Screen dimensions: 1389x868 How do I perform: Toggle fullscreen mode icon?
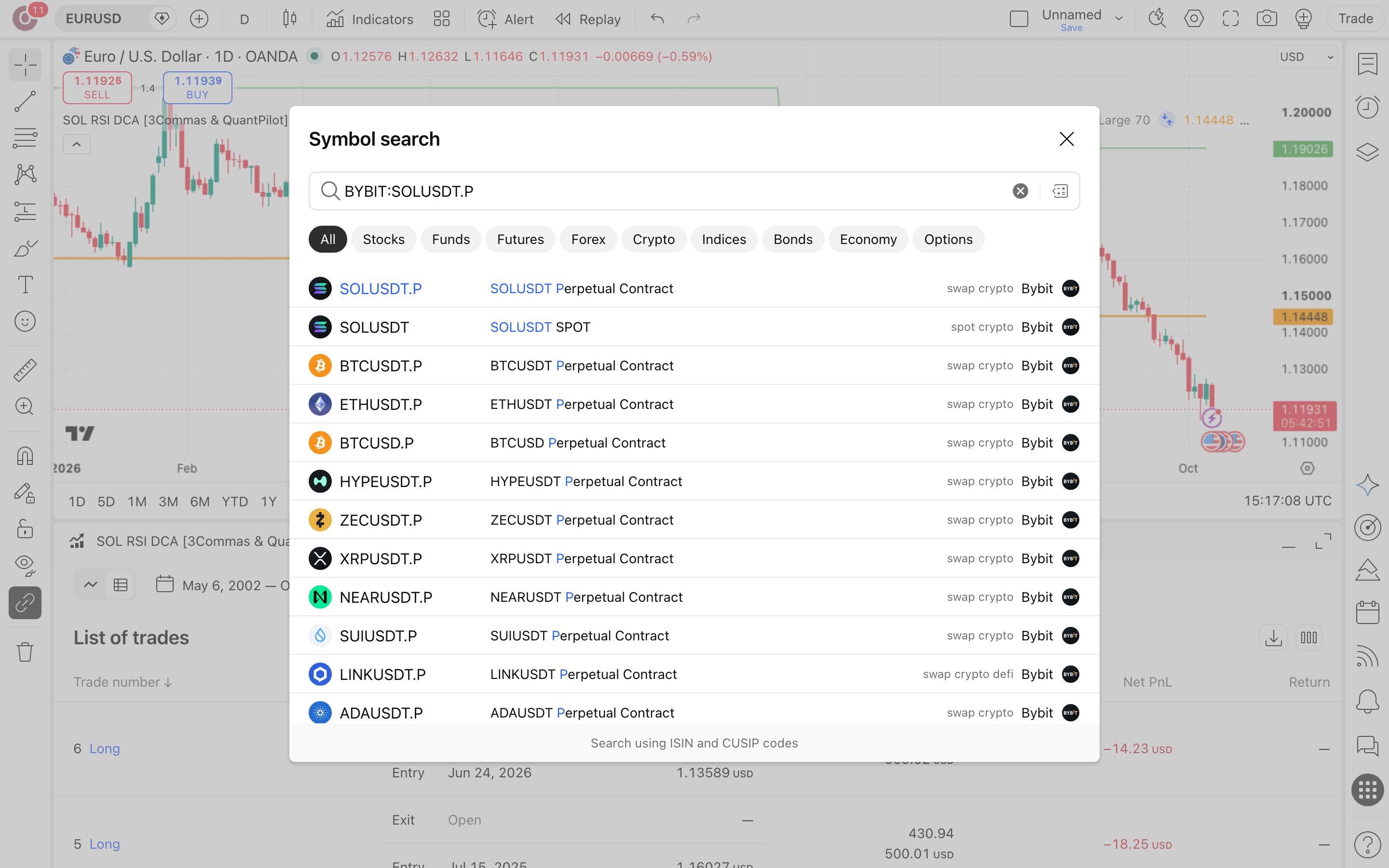pos(1231,19)
